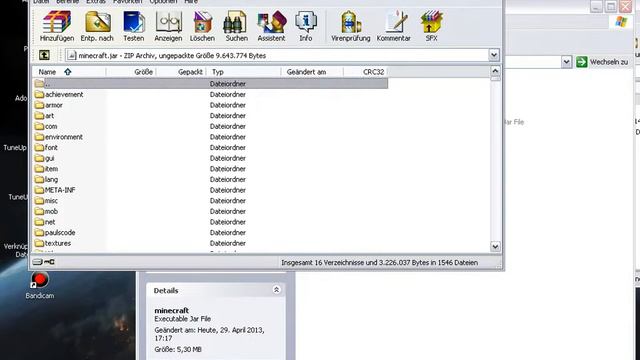Sort list by Größe column
Viewport: 640px width, 360px height.
pyautogui.click(x=131, y=72)
